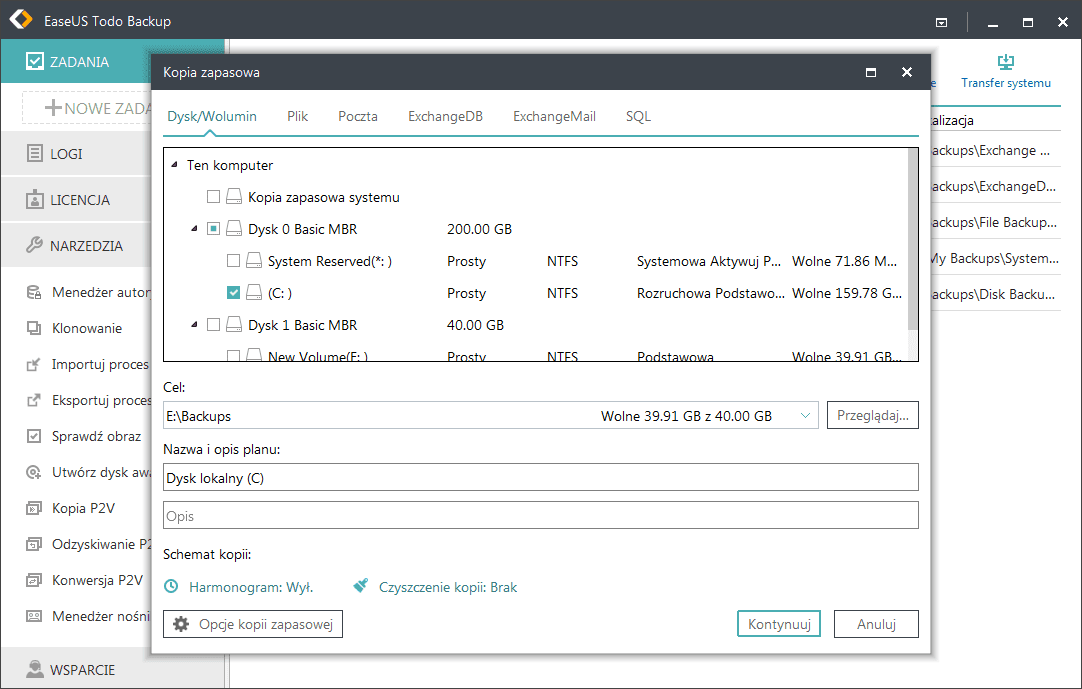
Task: Switch to the ExchangeDB tab
Action: pos(445,116)
